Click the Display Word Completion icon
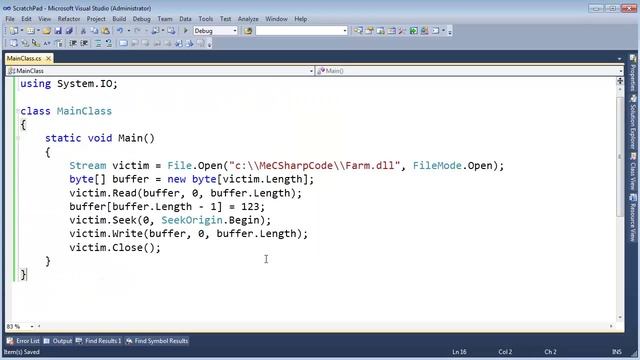Image resolution: width=640 pixels, height=360 pixels. coord(47,43)
